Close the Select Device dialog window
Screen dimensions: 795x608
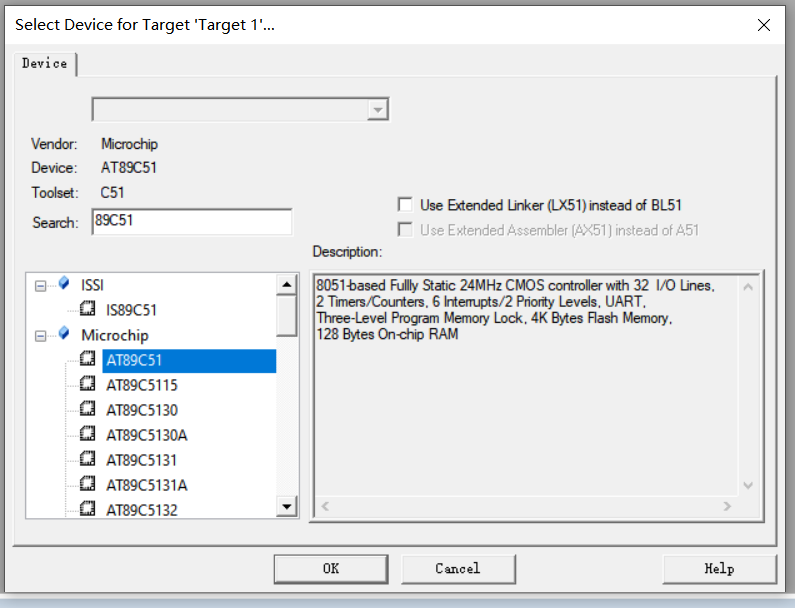click(x=764, y=25)
